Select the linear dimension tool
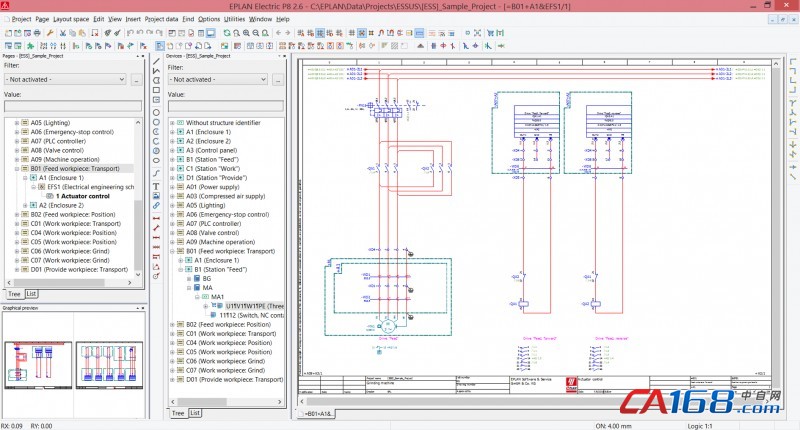The height and width of the screenshot is (430, 800). pyautogui.click(x=156, y=218)
